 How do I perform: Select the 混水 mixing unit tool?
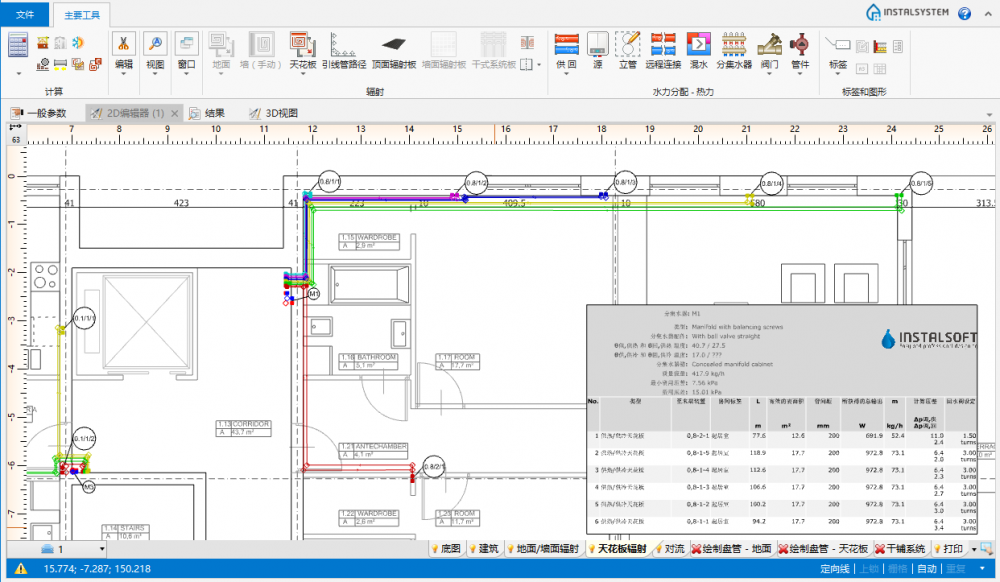click(698, 45)
